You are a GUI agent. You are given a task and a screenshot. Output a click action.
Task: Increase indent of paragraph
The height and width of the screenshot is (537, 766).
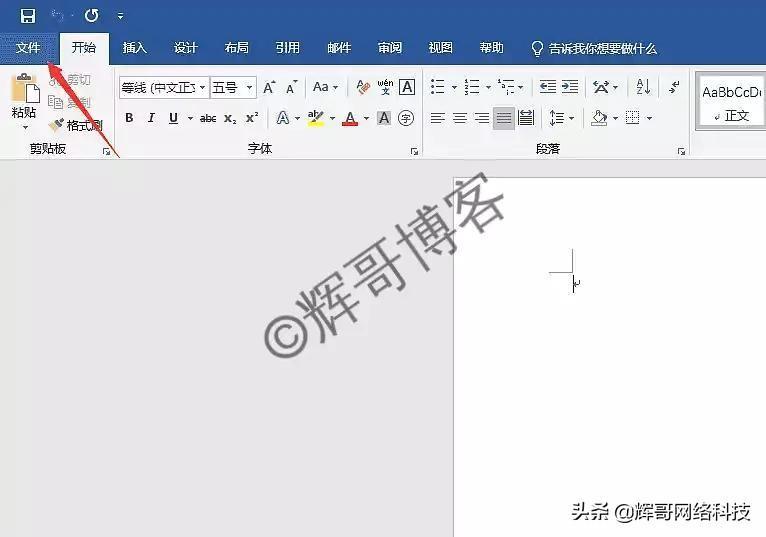click(570, 87)
